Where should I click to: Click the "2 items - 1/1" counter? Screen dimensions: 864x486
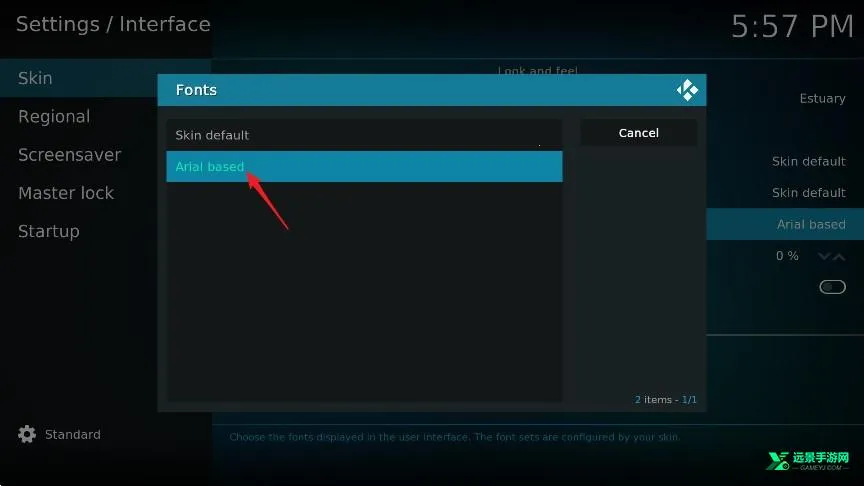[x=665, y=400]
